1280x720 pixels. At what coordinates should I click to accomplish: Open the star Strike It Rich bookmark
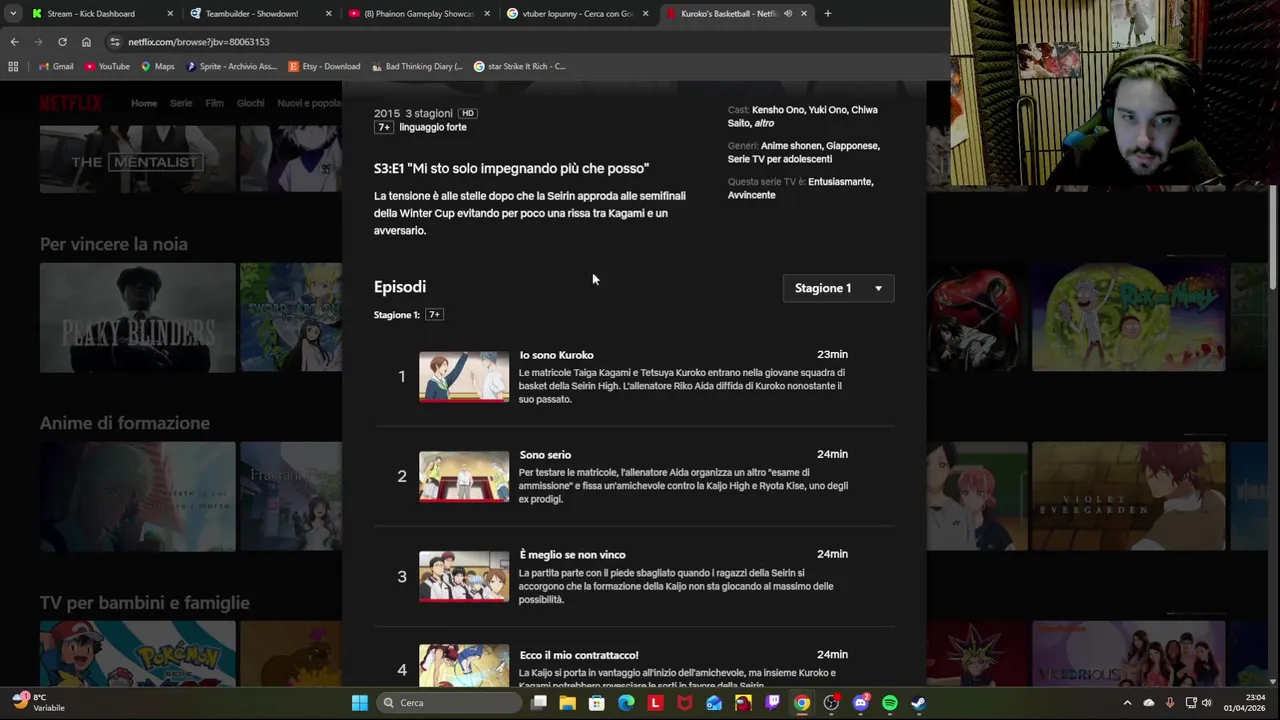(x=519, y=66)
